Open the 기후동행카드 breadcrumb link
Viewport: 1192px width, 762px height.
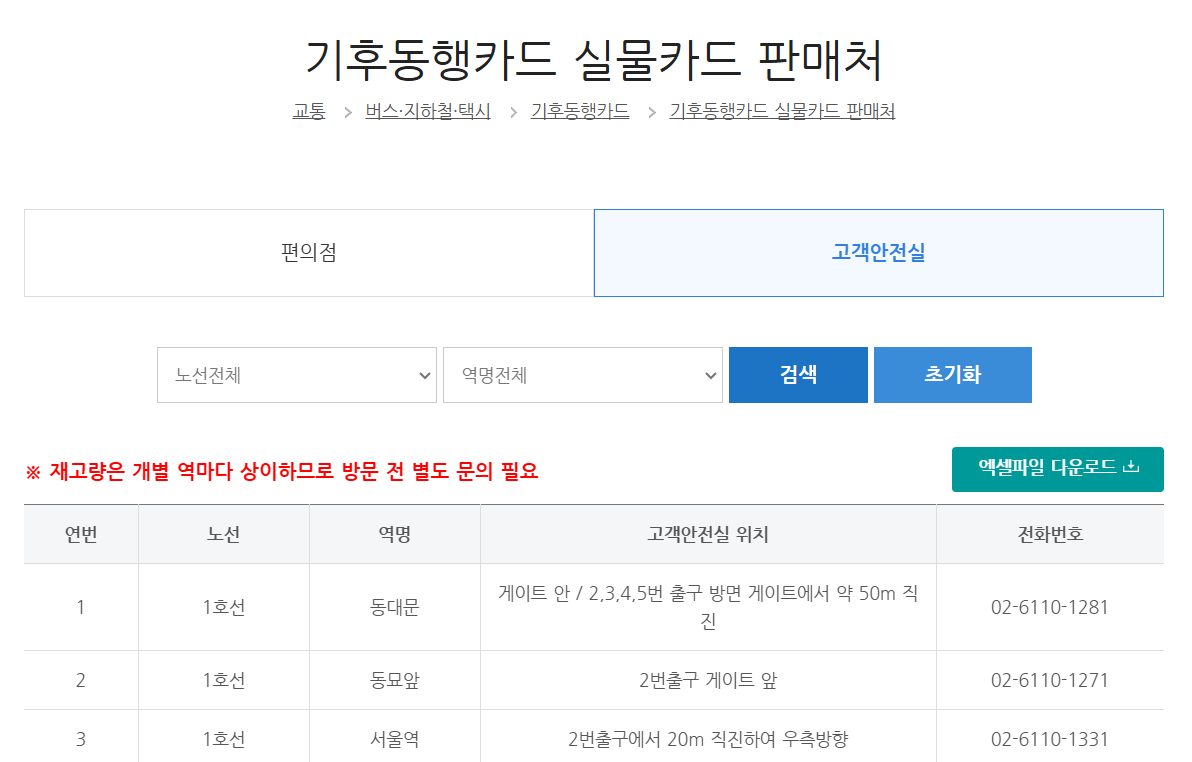click(x=580, y=111)
